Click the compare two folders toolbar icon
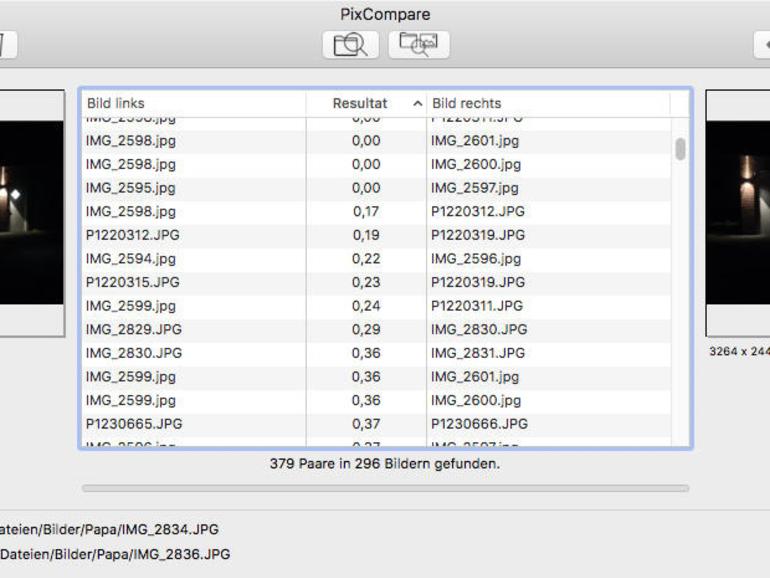 click(x=418, y=45)
